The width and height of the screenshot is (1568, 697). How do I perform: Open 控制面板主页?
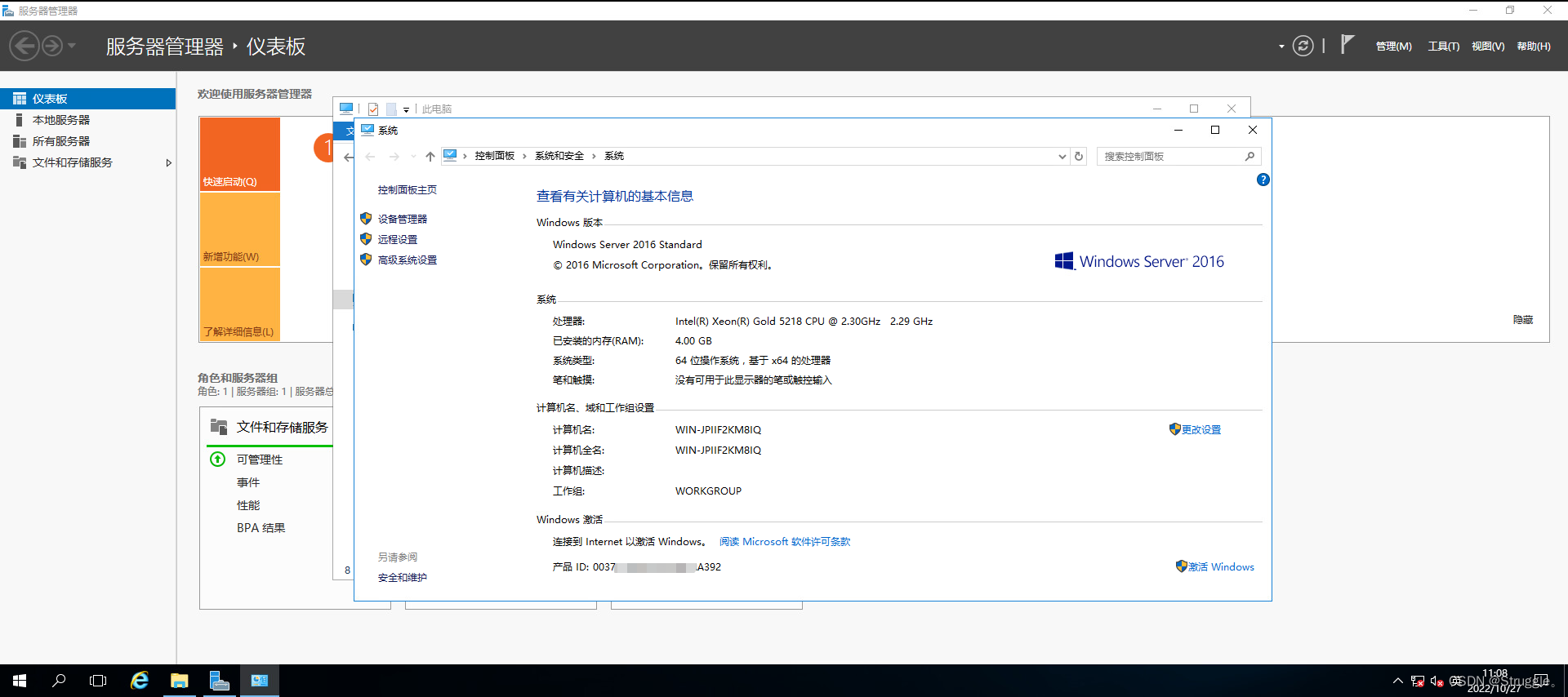(407, 190)
